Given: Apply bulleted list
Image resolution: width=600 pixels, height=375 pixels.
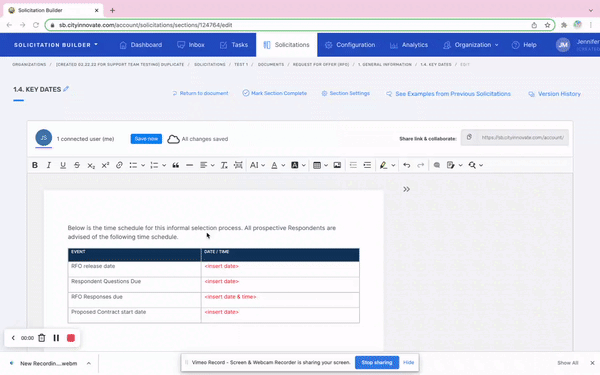Looking at the screenshot, I should [x=133, y=165].
